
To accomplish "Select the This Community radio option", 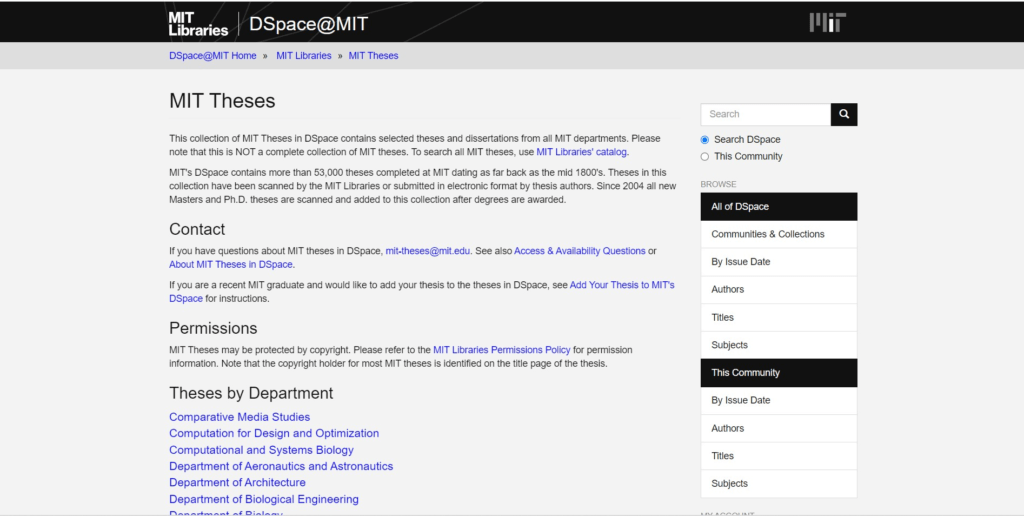I will (705, 157).
